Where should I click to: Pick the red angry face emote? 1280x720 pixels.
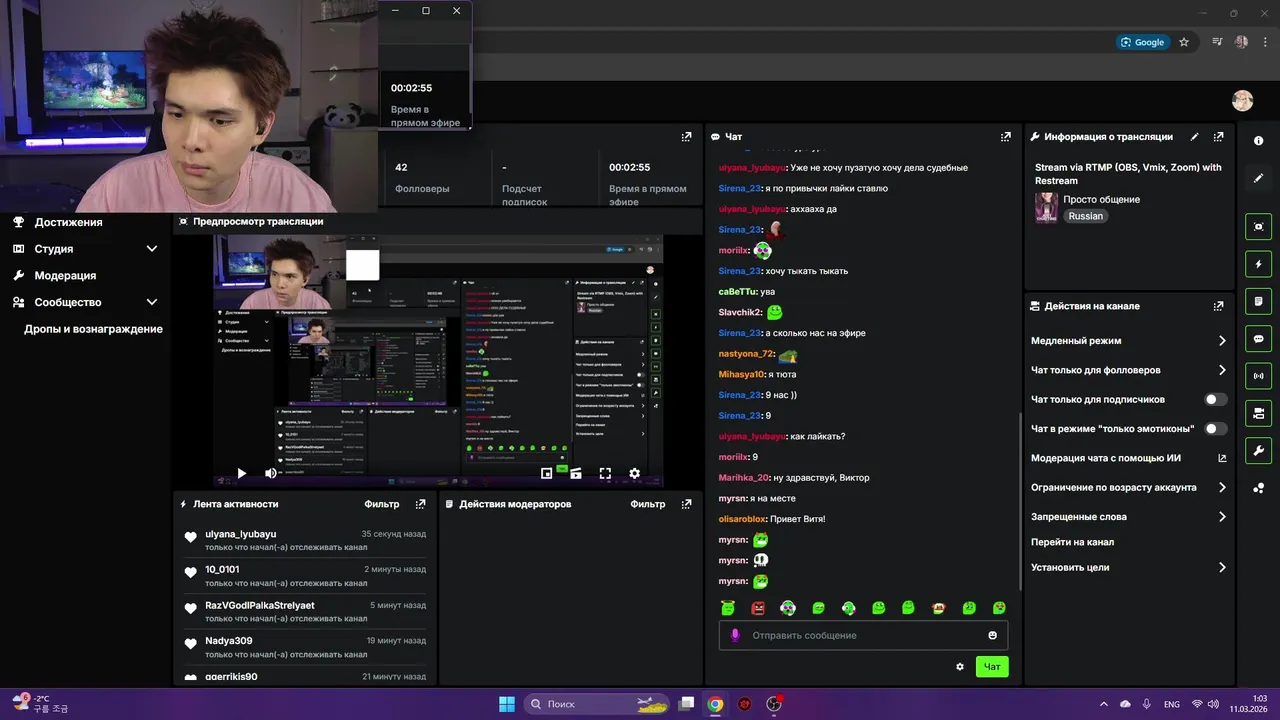pyautogui.click(x=758, y=608)
